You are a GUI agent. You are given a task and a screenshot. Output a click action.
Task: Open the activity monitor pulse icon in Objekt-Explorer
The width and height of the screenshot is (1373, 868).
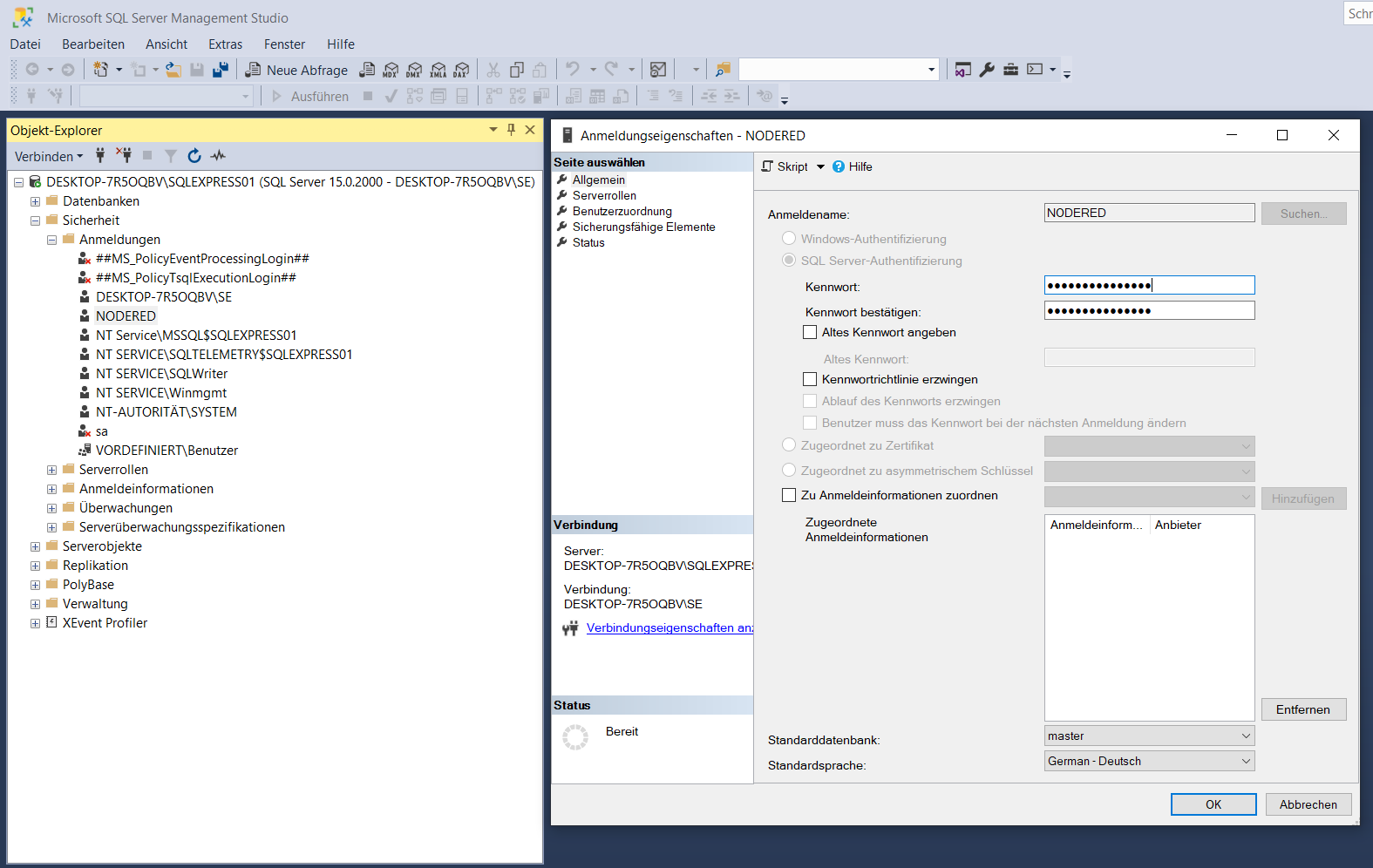coord(218,156)
